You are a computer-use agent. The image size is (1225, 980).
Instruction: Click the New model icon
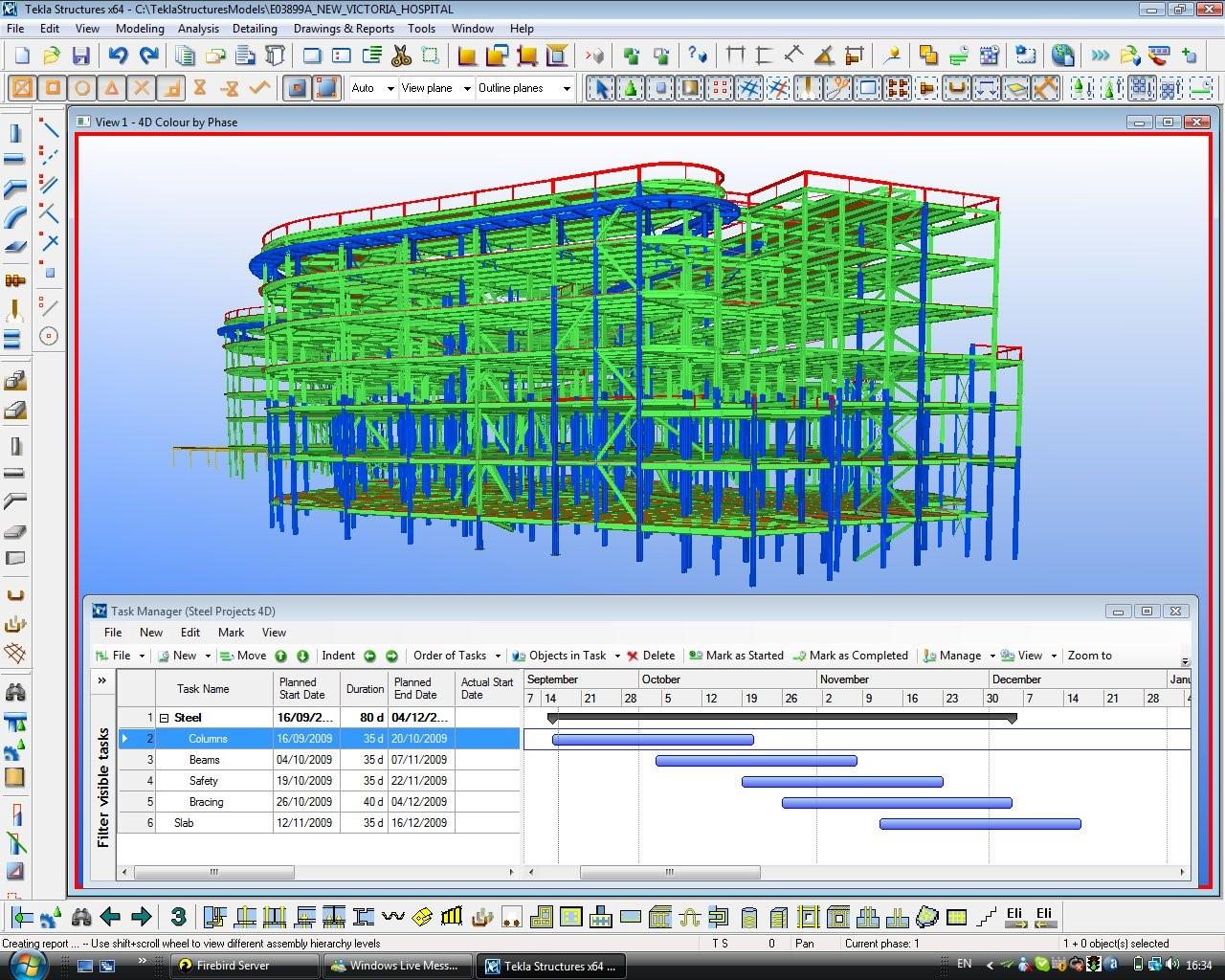pos(21,56)
